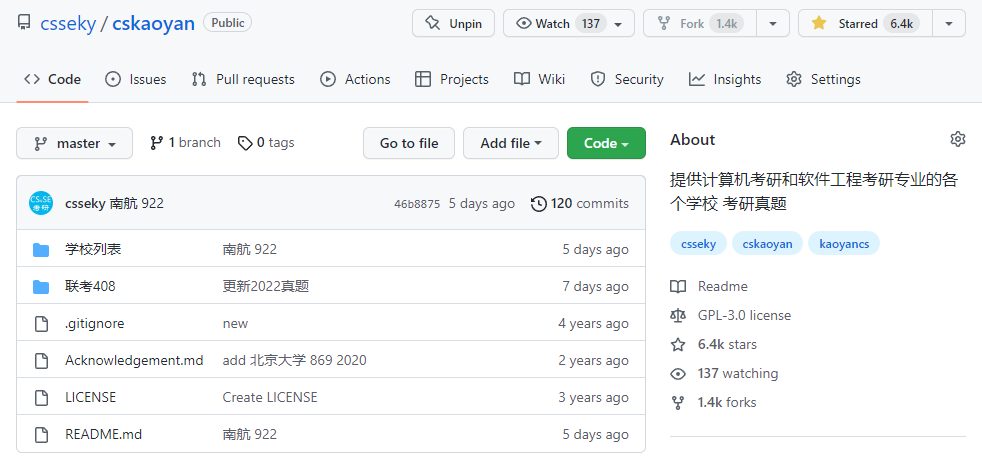The width and height of the screenshot is (982, 458).
Task: Open commit message add 北京大学 869 2020
Action: click(x=294, y=361)
